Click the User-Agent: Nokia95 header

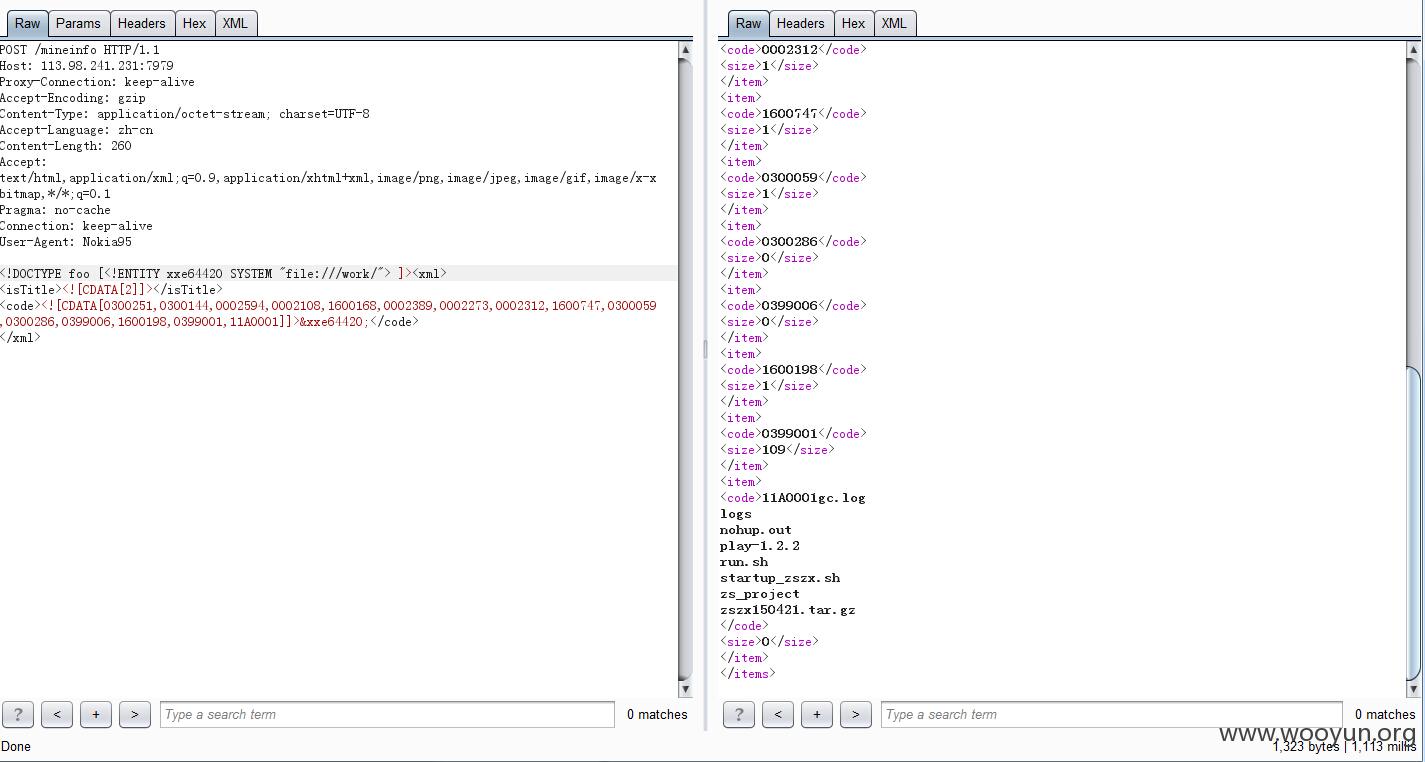66,242
